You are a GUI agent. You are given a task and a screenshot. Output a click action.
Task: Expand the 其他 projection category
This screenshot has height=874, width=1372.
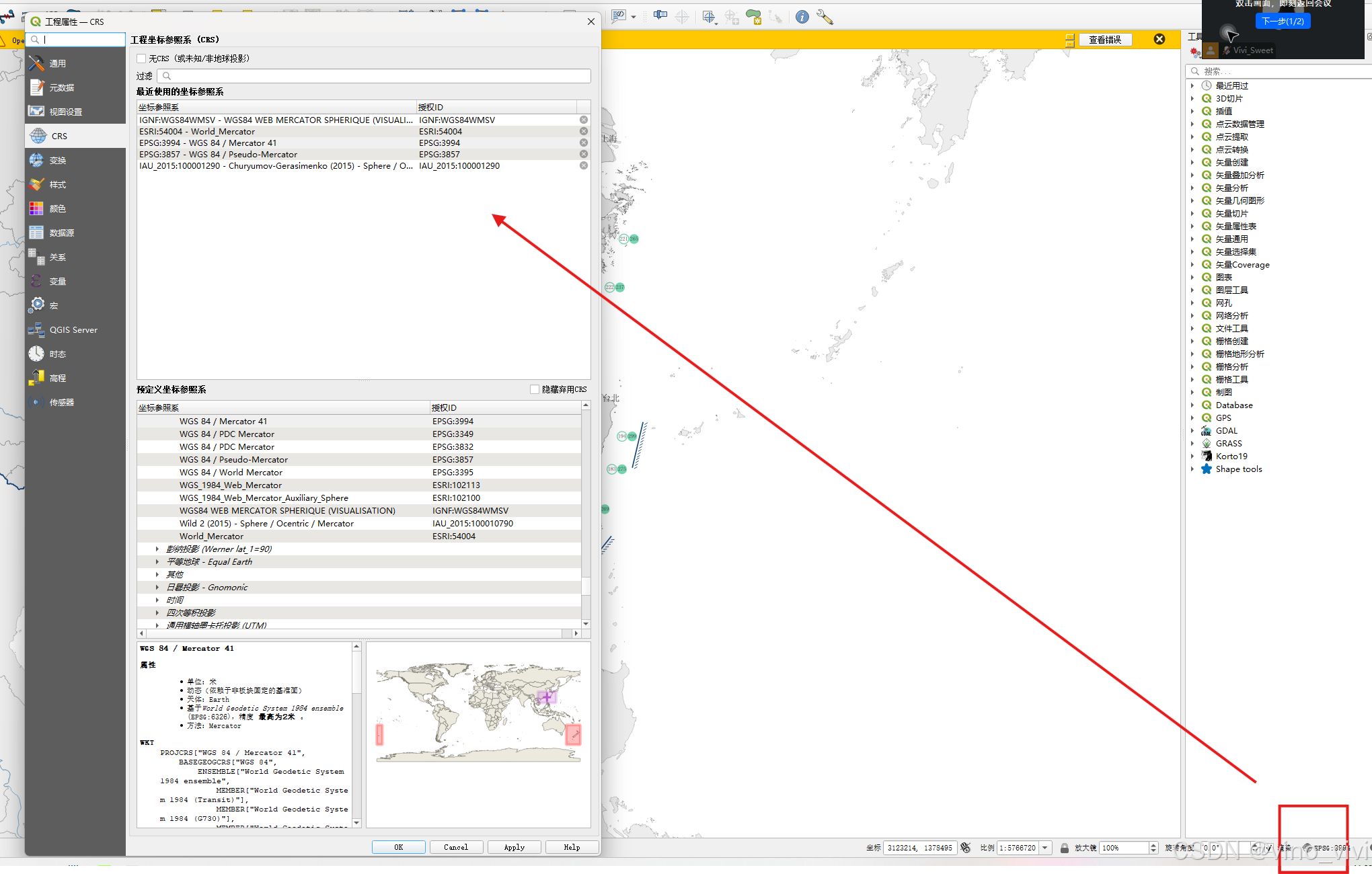pos(157,574)
